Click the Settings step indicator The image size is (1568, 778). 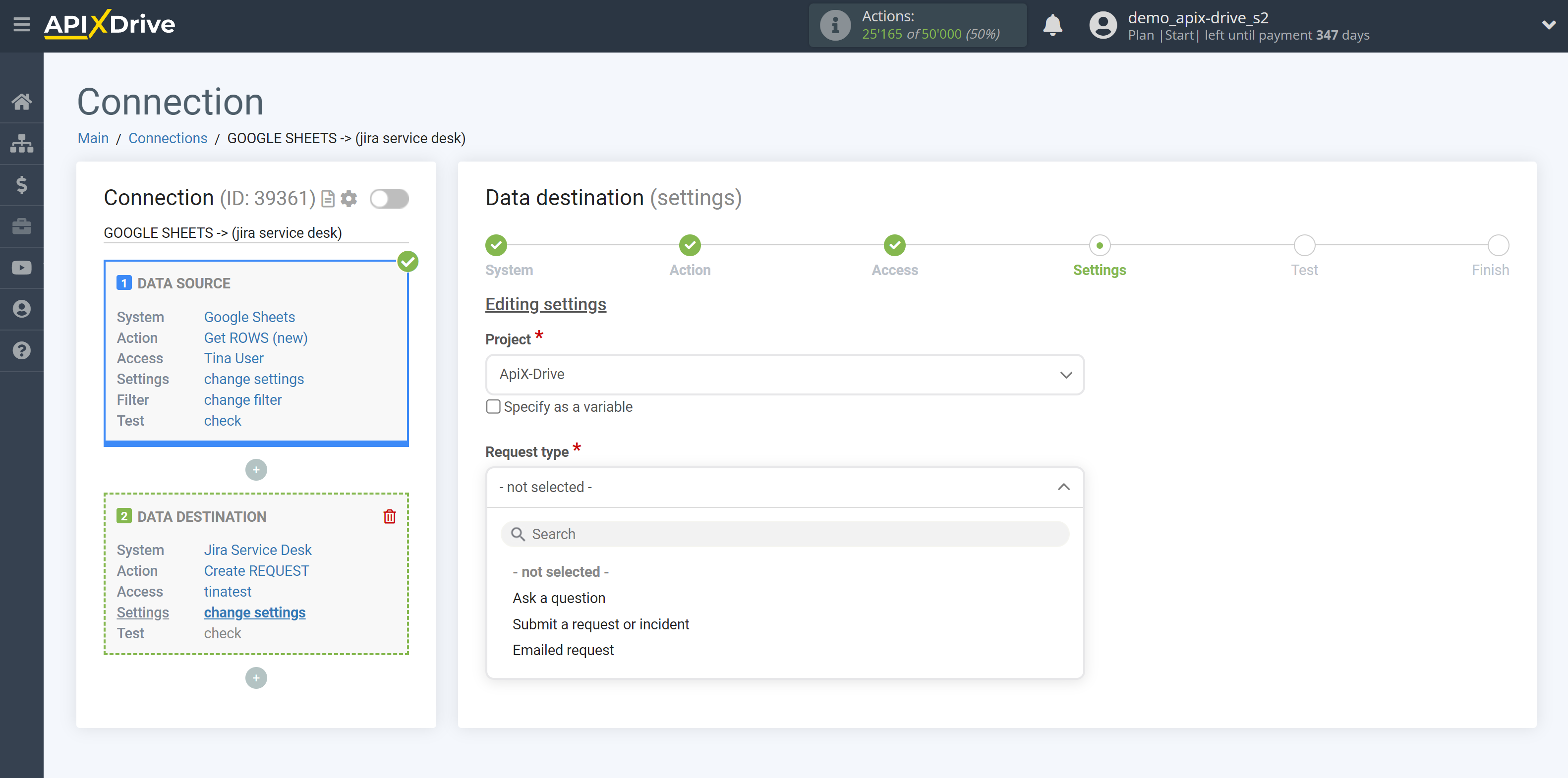1100,246
